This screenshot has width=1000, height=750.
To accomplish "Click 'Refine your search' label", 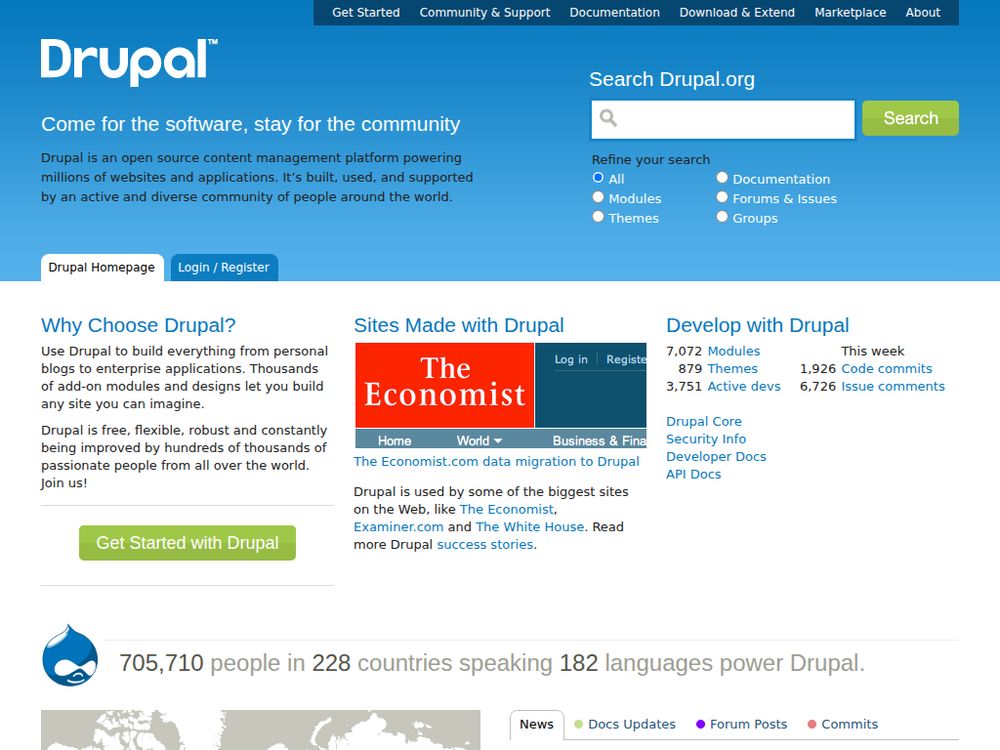I will (651, 159).
